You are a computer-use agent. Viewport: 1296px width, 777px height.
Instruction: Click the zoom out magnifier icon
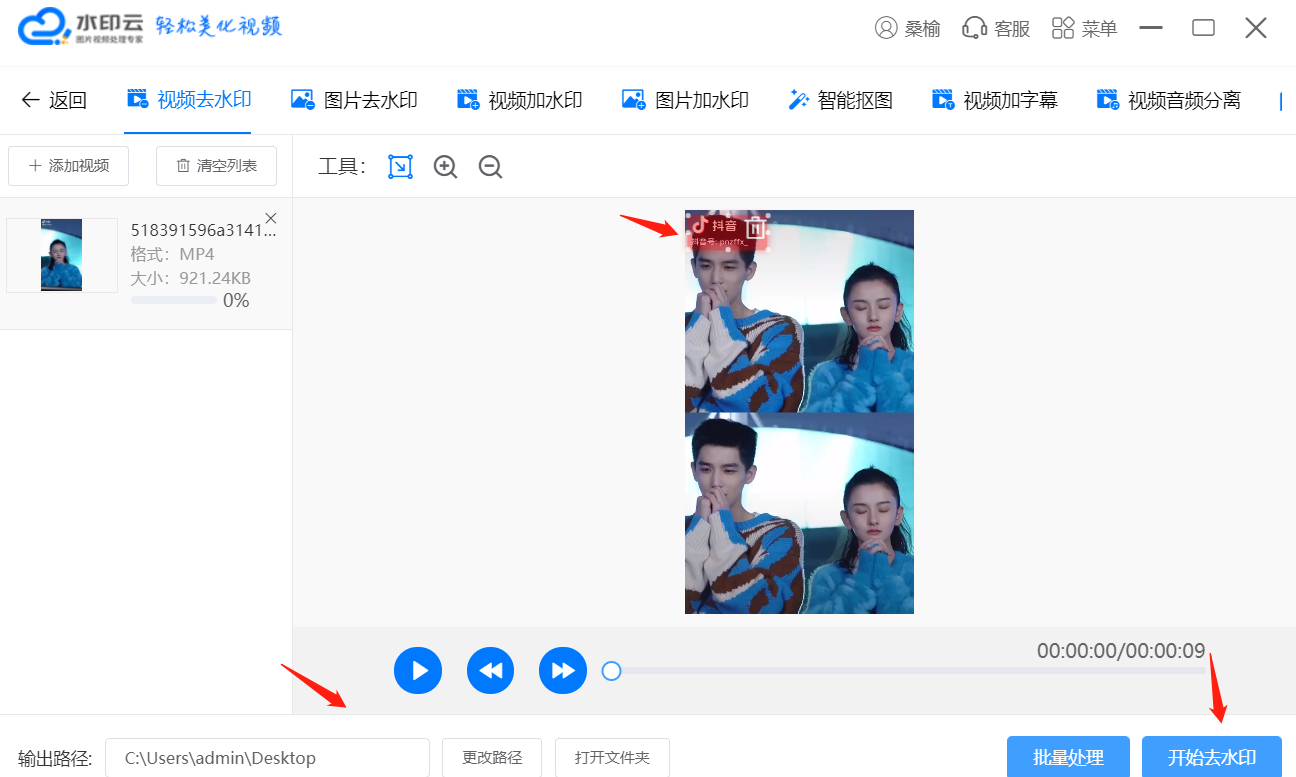[x=490, y=167]
